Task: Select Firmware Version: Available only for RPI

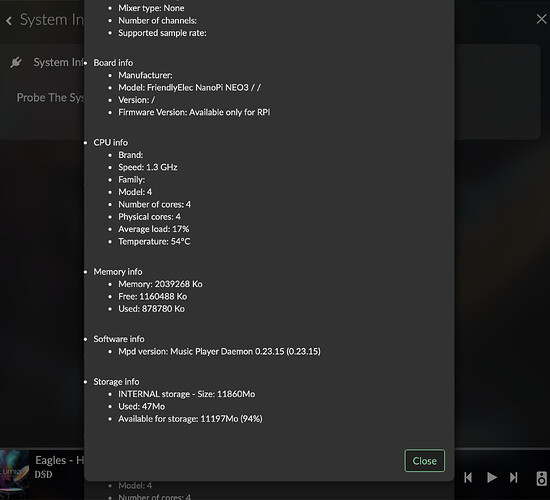Action: (x=194, y=112)
